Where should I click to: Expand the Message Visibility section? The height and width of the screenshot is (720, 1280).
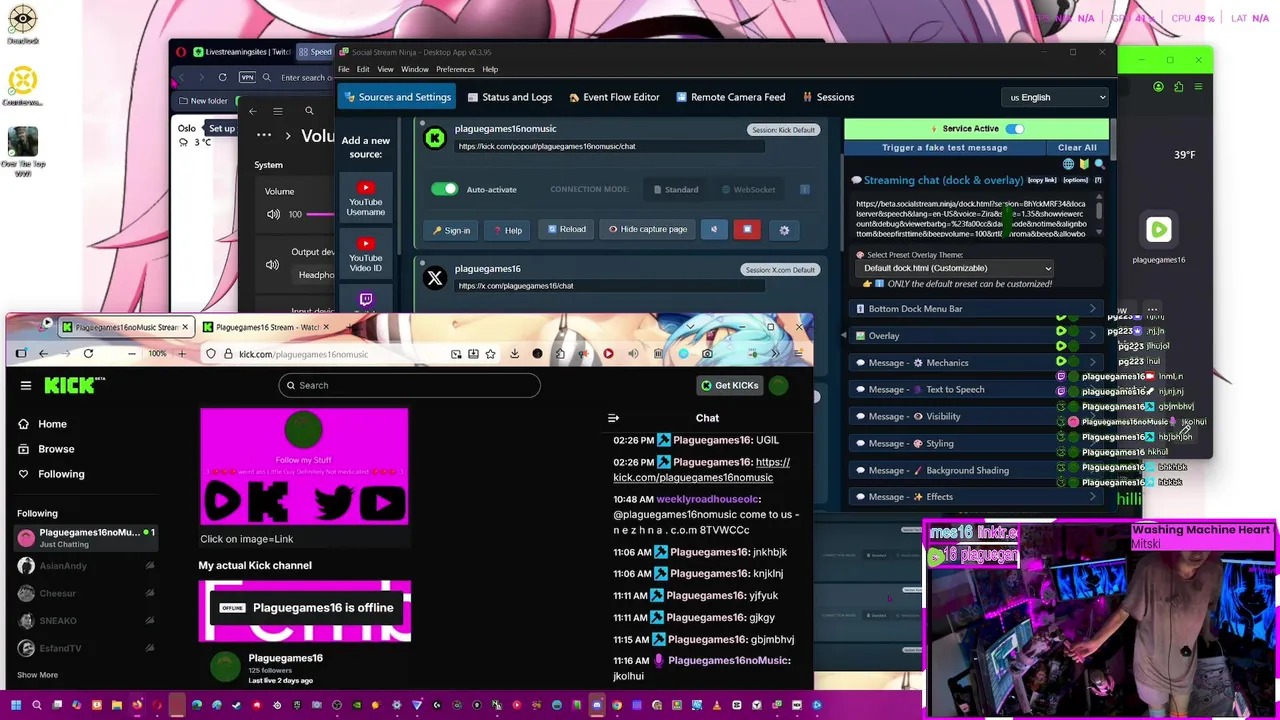(x=976, y=417)
